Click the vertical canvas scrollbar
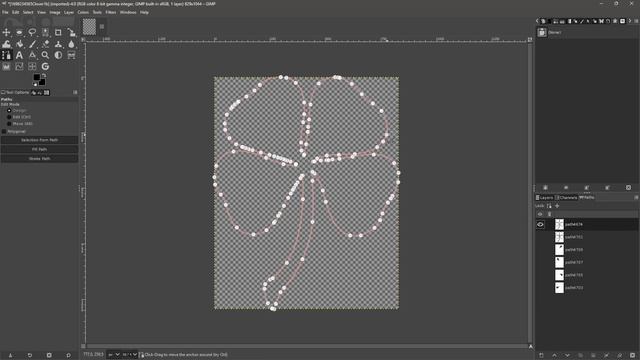This screenshot has height=360, width=640. [x=530, y=192]
